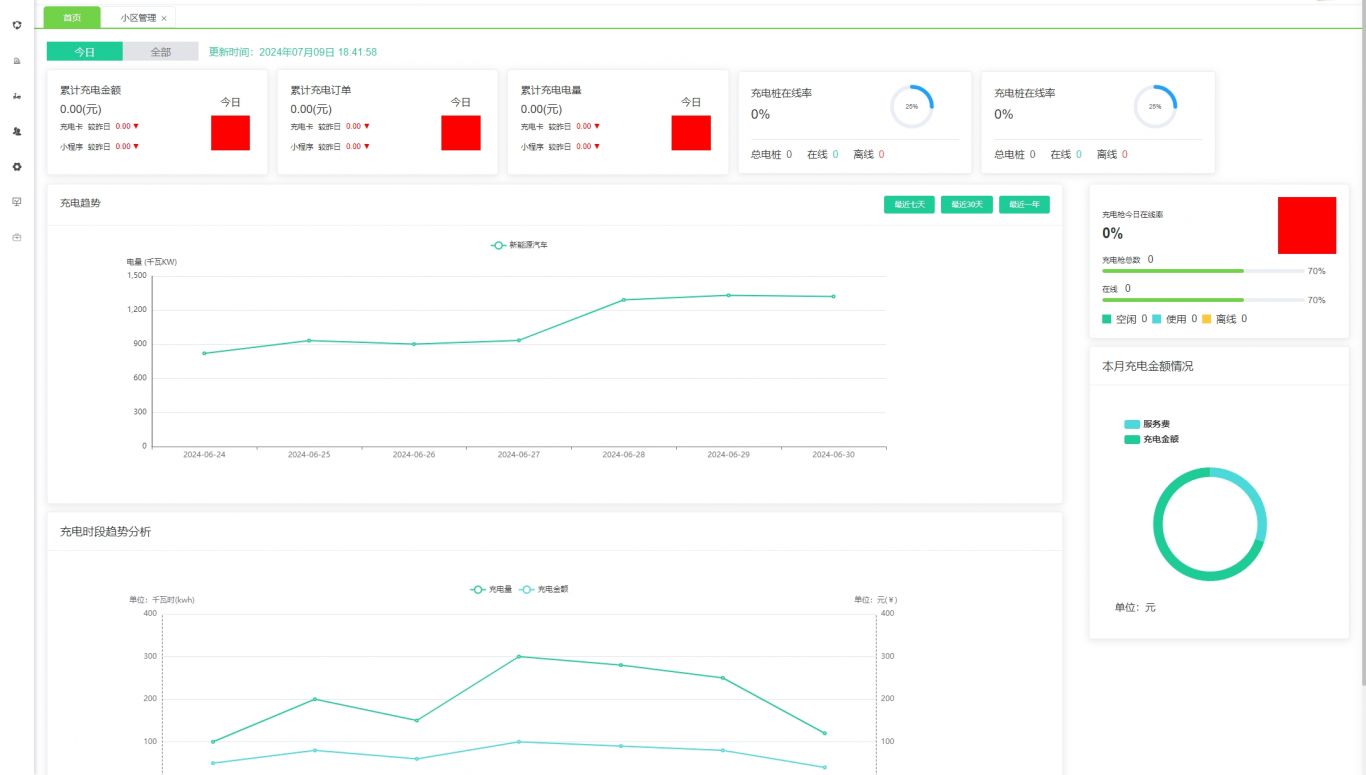Viewport: 1366px width, 775px height.
Task: Switch to the 首页 tab
Action: [72, 17]
